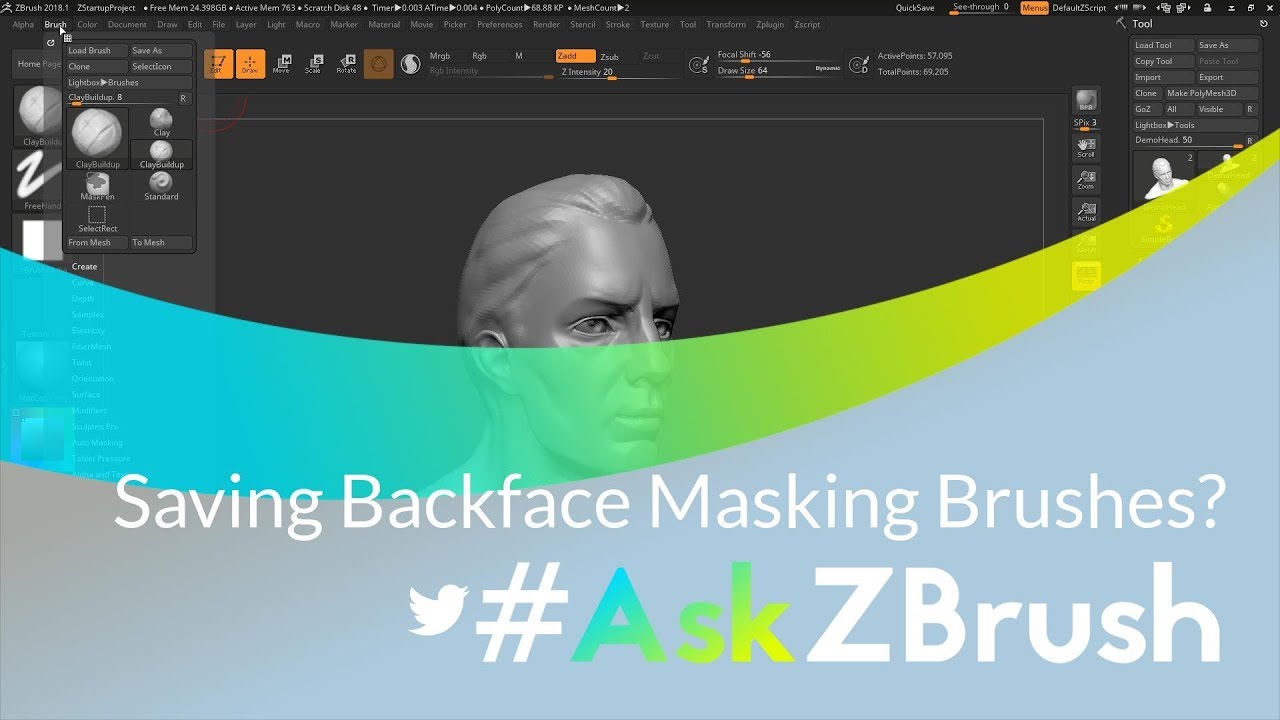Viewport: 1280px width, 720px height.
Task: Toggle the Dynamic draw size option
Action: coord(828,68)
